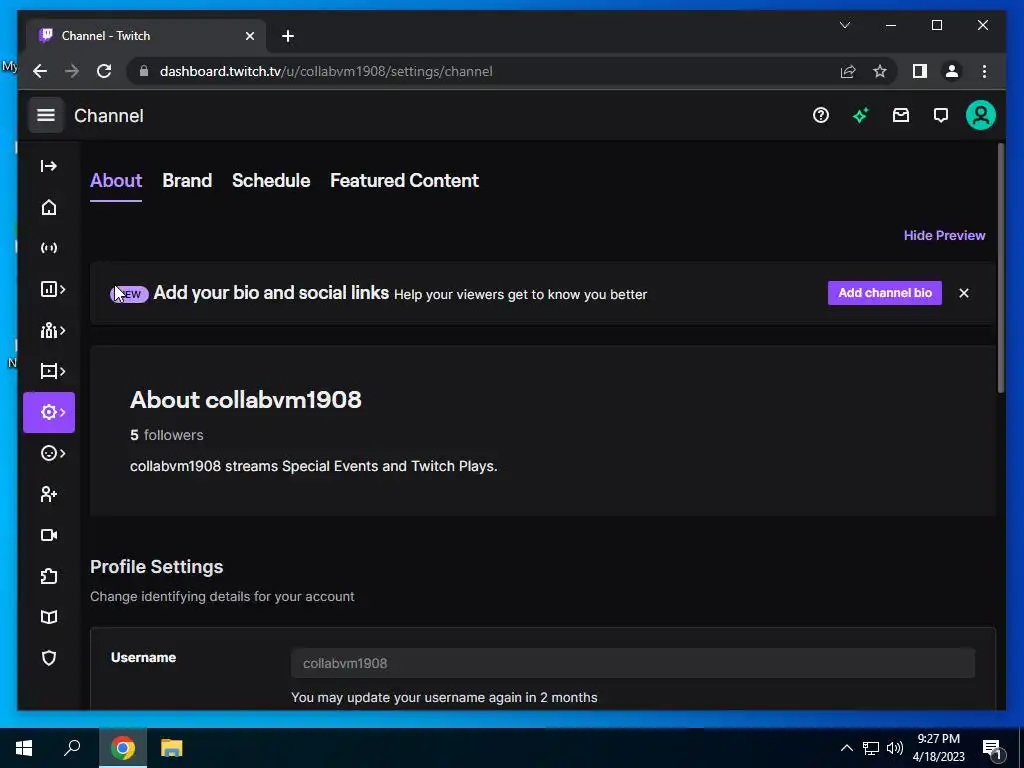Switch to the About tab

tap(116, 181)
